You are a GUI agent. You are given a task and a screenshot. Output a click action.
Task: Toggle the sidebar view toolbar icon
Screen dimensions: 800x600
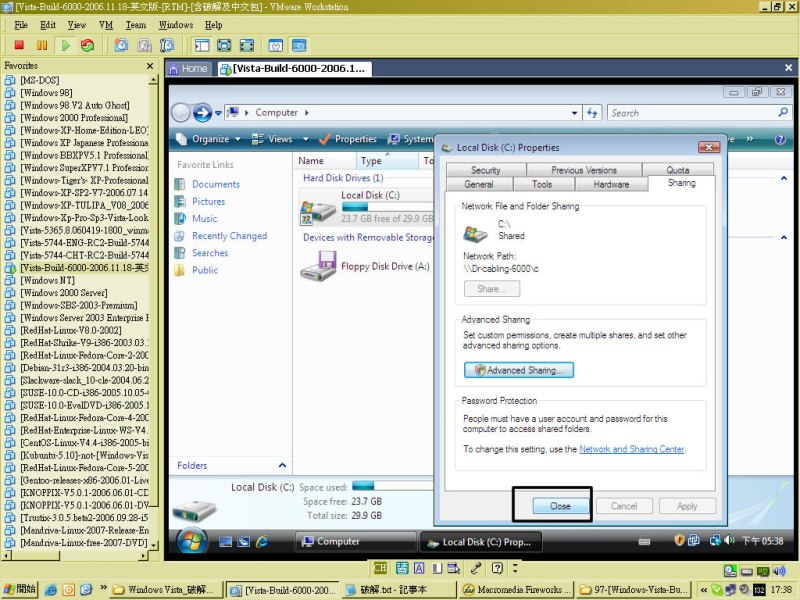coord(202,45)
